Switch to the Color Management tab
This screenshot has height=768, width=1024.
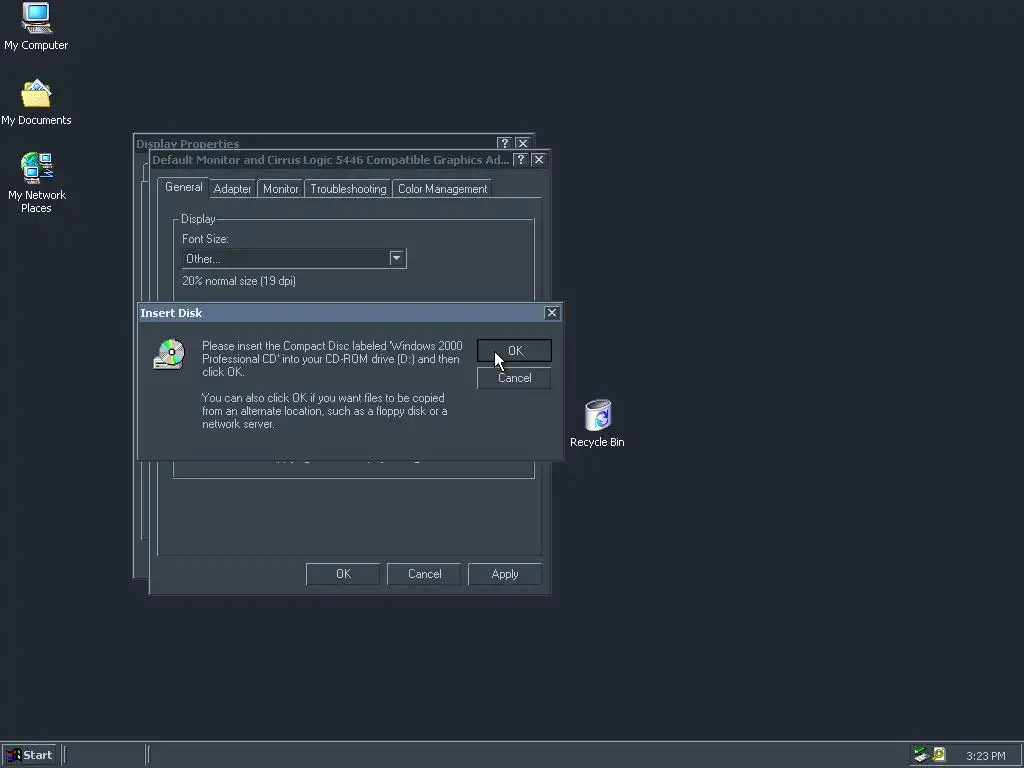[443, 189]
